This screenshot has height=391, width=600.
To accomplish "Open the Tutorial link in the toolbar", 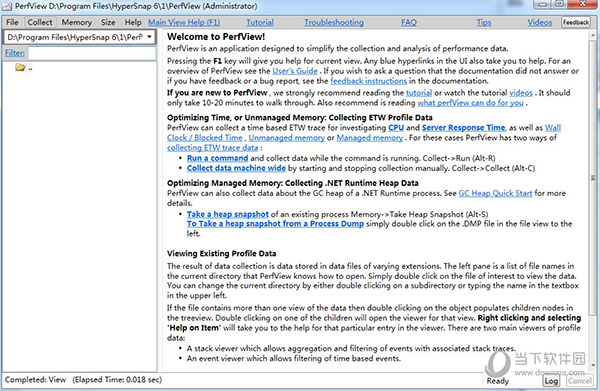I will 260,22.
